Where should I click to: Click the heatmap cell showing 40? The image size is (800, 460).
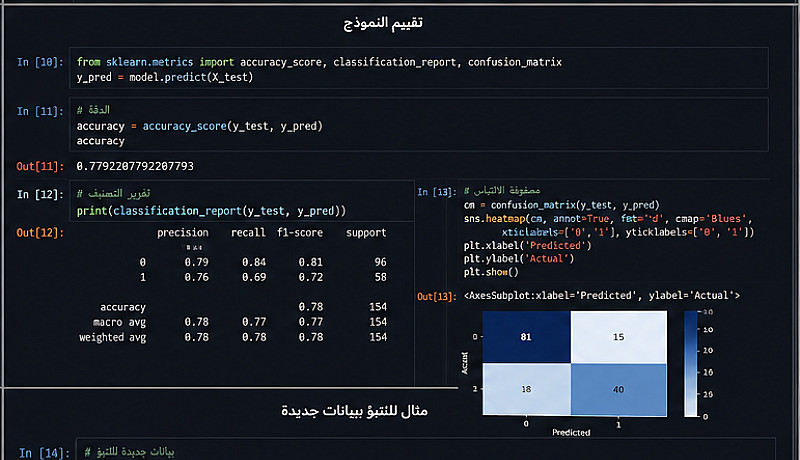pos(620,388)
